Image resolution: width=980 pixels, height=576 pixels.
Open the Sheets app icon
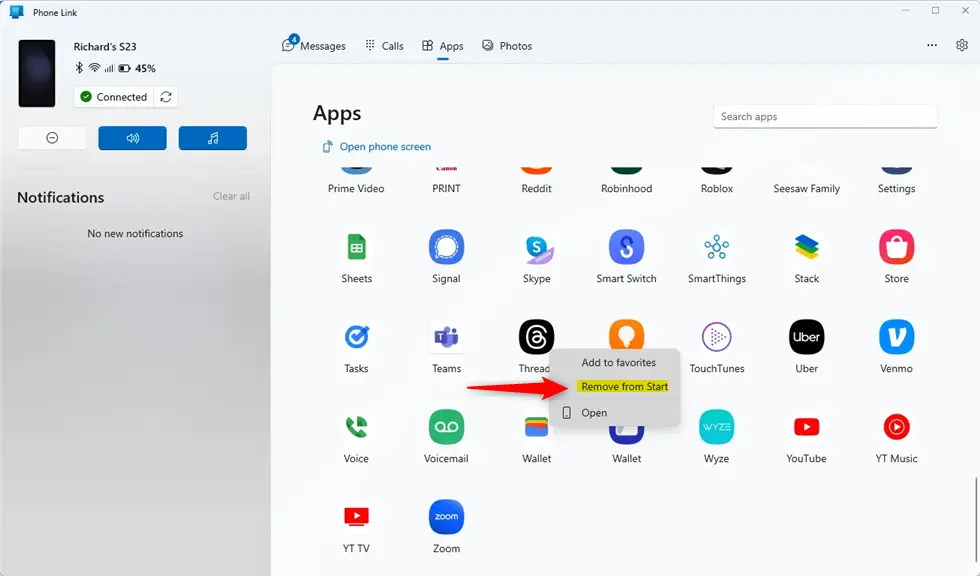(x=356, y=247)
